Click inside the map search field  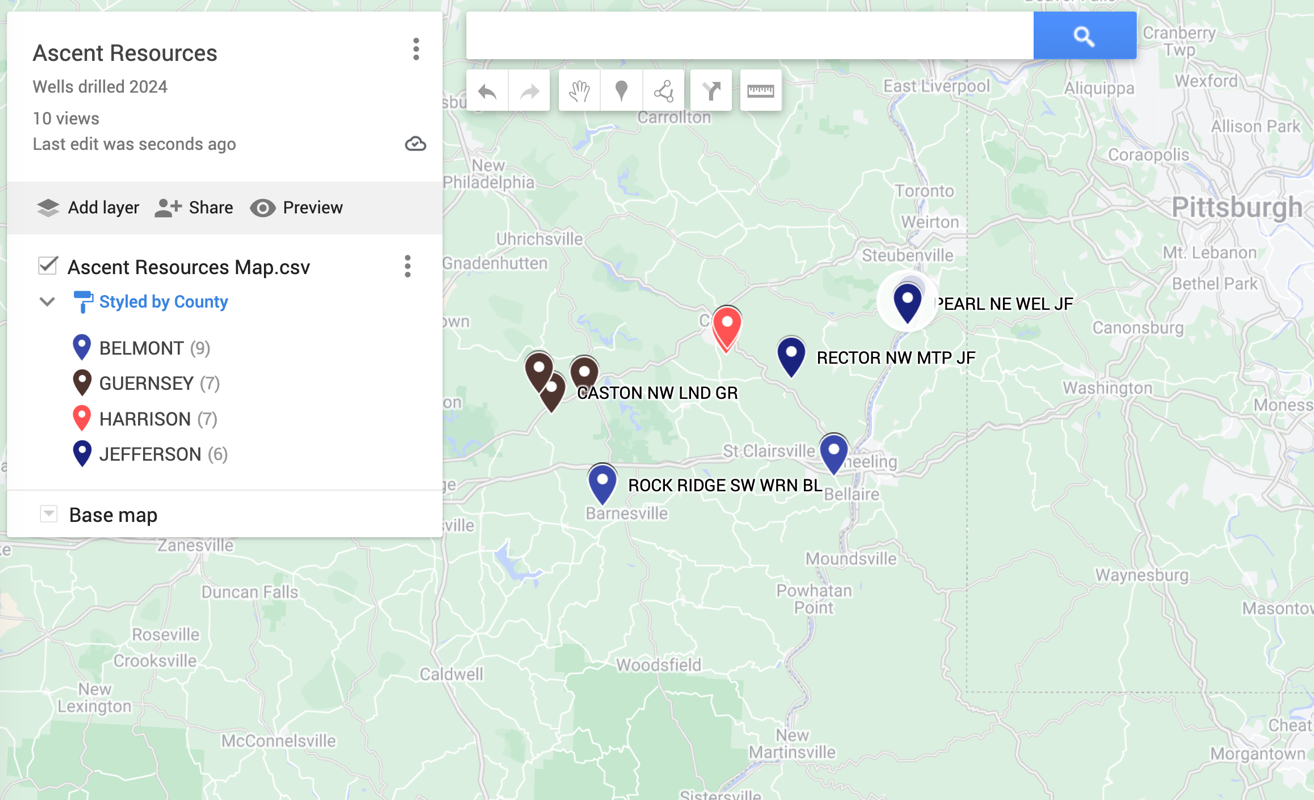[x=748, y=35]
